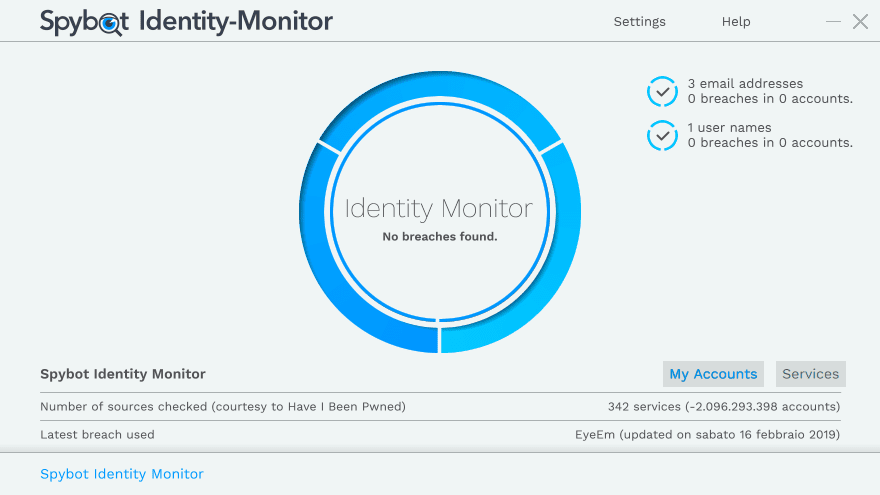The height and width of the screenshot is (495, 880).
Task: Click the 'Number of sources checked' row label
Action: tap(223, 406)
